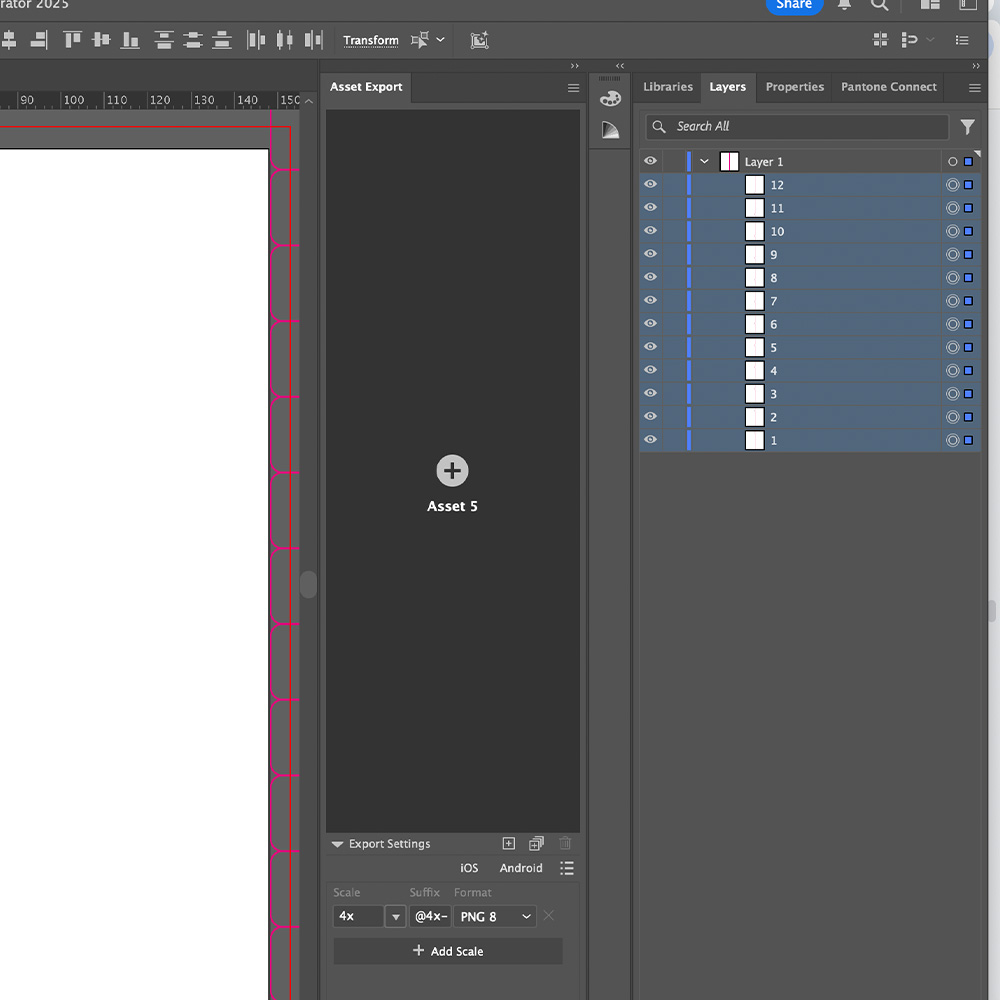
Task: Open the Pantone Connect tab
Action: click(888, 87)
